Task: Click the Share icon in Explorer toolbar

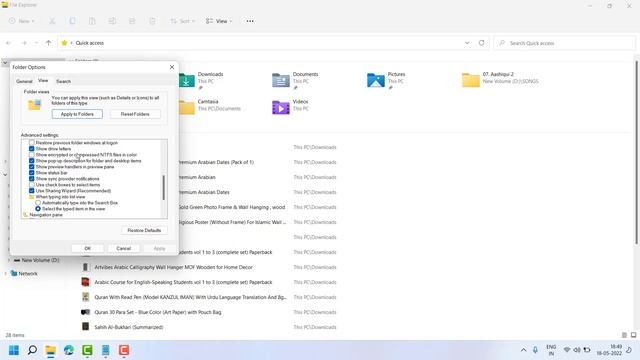Action: click(132, 21)
